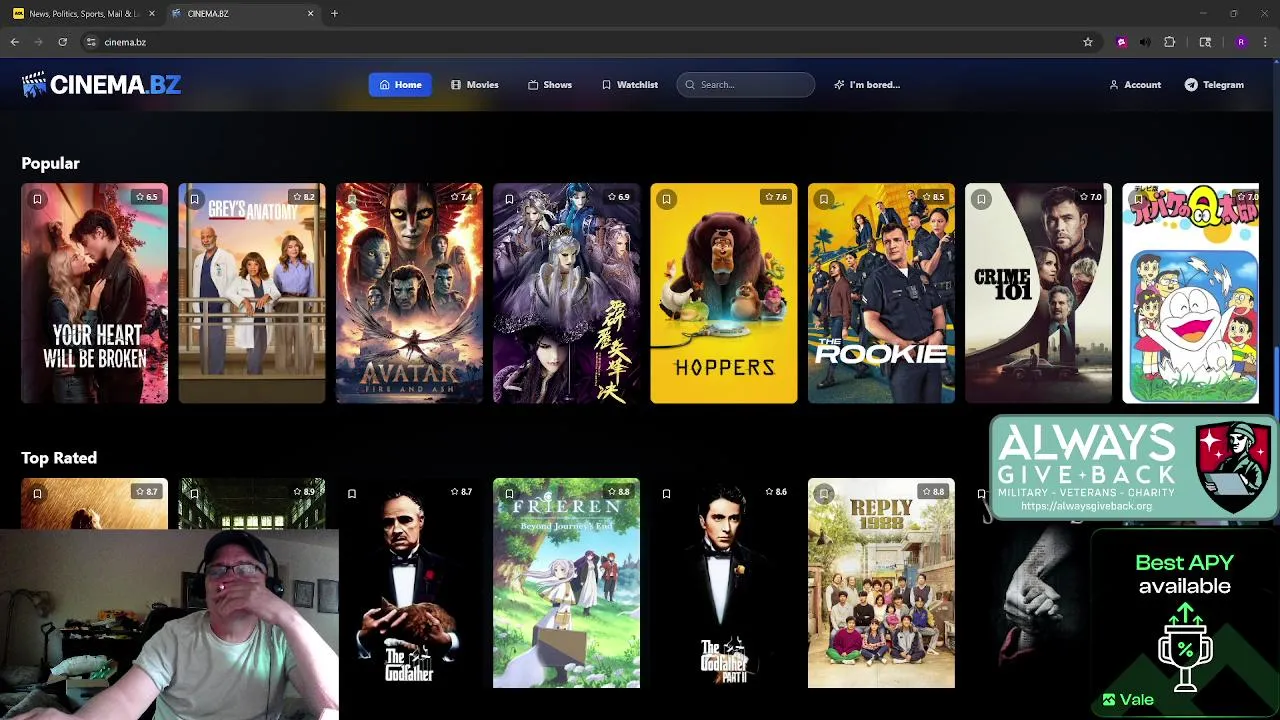Open the Grey's Anatomy poster
The height and width of the screenshot is (720, 1280).
252,293
